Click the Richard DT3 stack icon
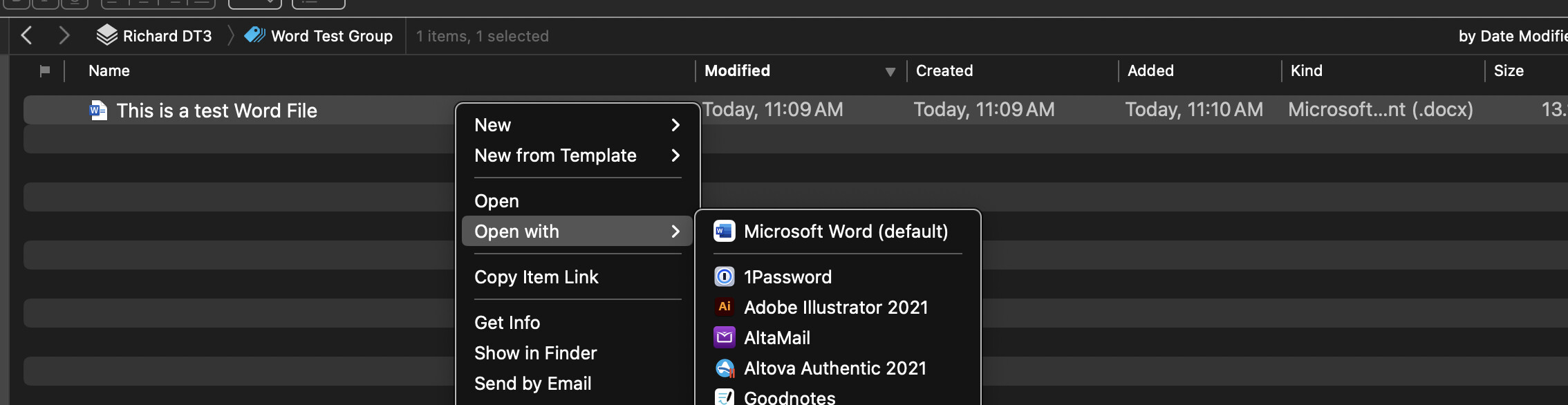The width and height of the screenshot is (1568, 405). coord(106,35)
